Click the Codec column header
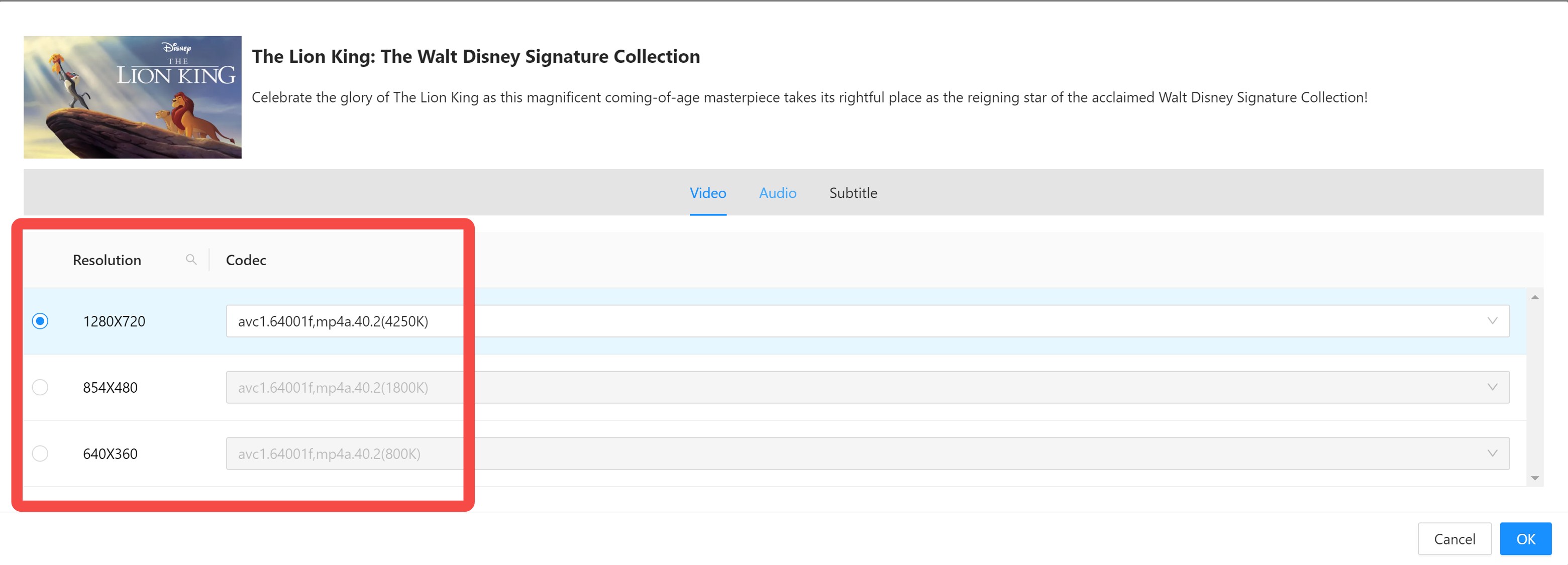Screen dimensions: 1568x565 click(x=246, y=260)
